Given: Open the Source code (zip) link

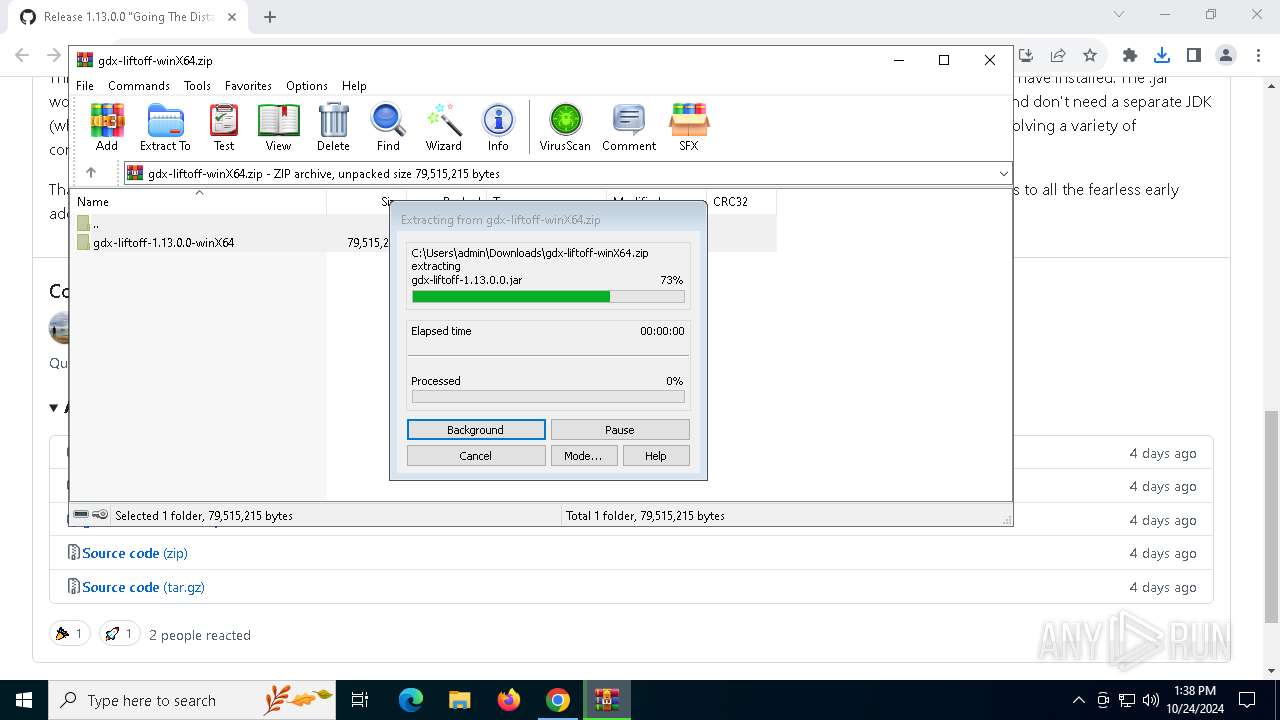Looking at the screenshot, I should (x=135, y=553).
